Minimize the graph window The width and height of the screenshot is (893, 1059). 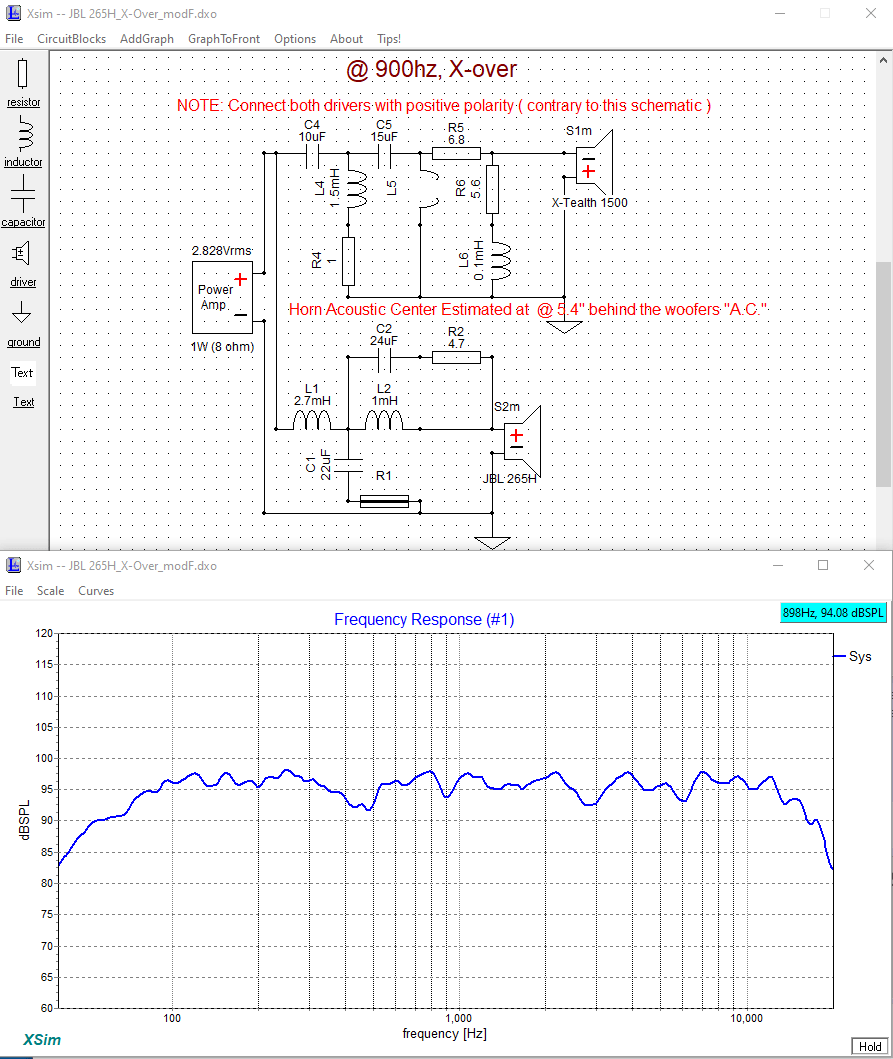(x=778, y=565)
